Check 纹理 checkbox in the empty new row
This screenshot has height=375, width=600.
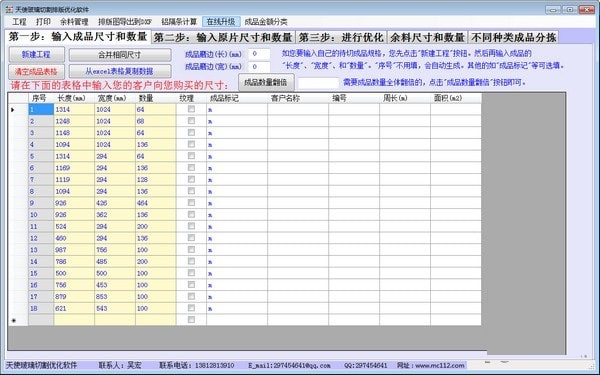click(x=191, y=320)
